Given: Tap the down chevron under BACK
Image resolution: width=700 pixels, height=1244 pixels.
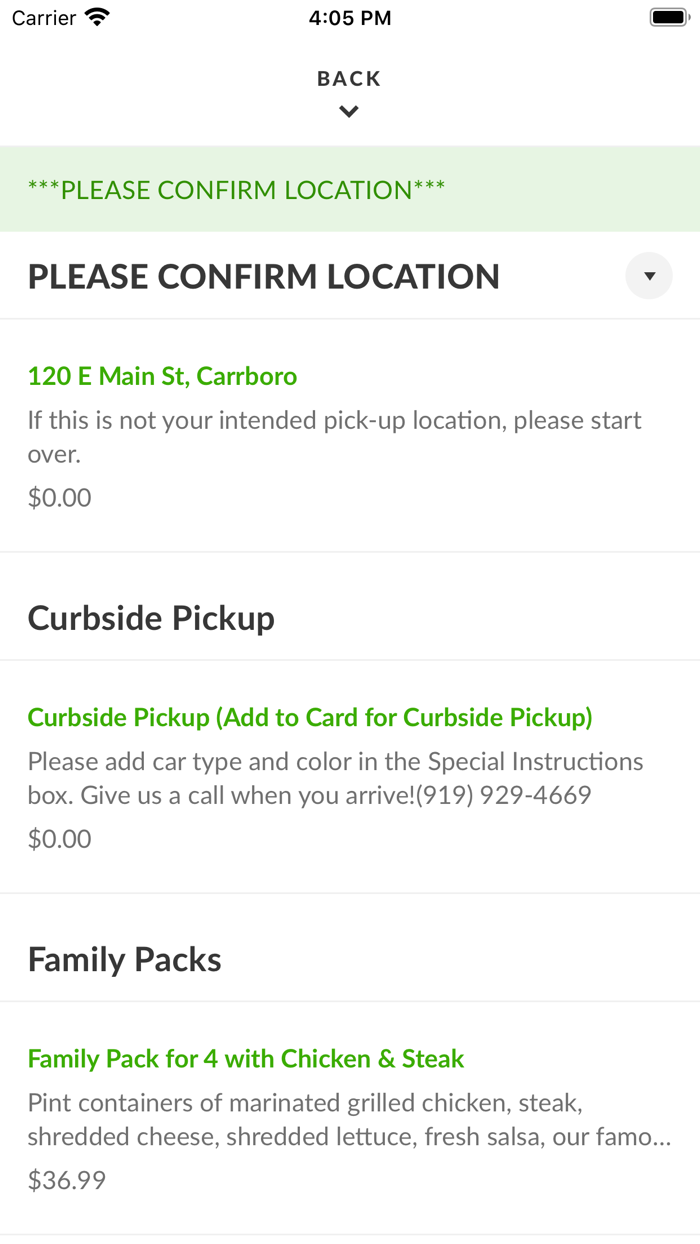Looking at the screenshot, I should [x=349, y=112].
